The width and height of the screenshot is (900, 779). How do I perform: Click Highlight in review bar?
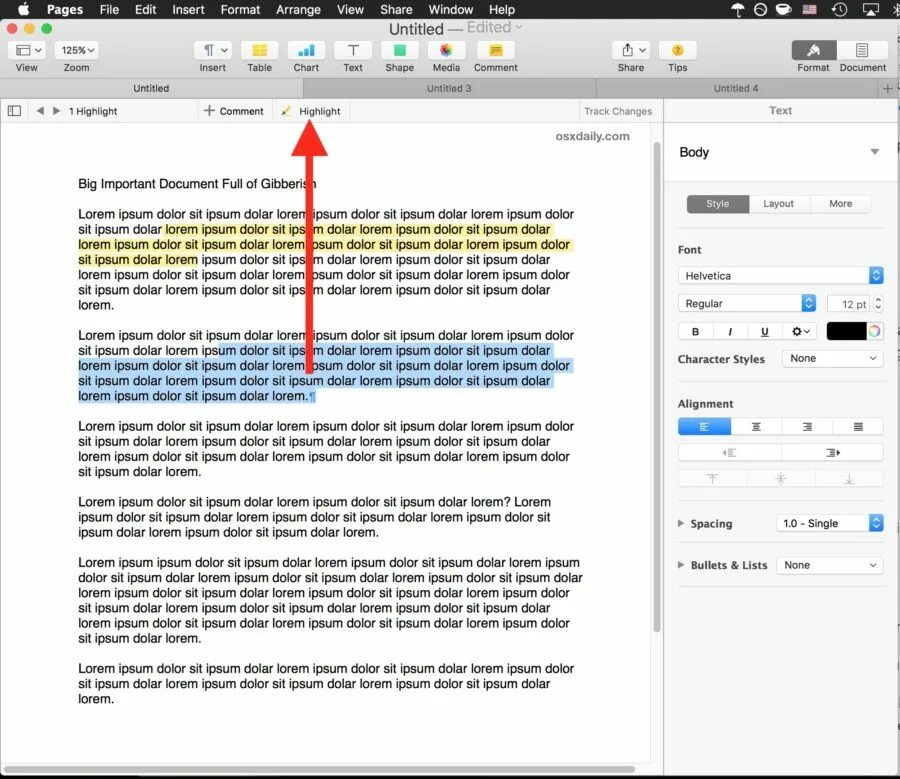coord(311,111)
